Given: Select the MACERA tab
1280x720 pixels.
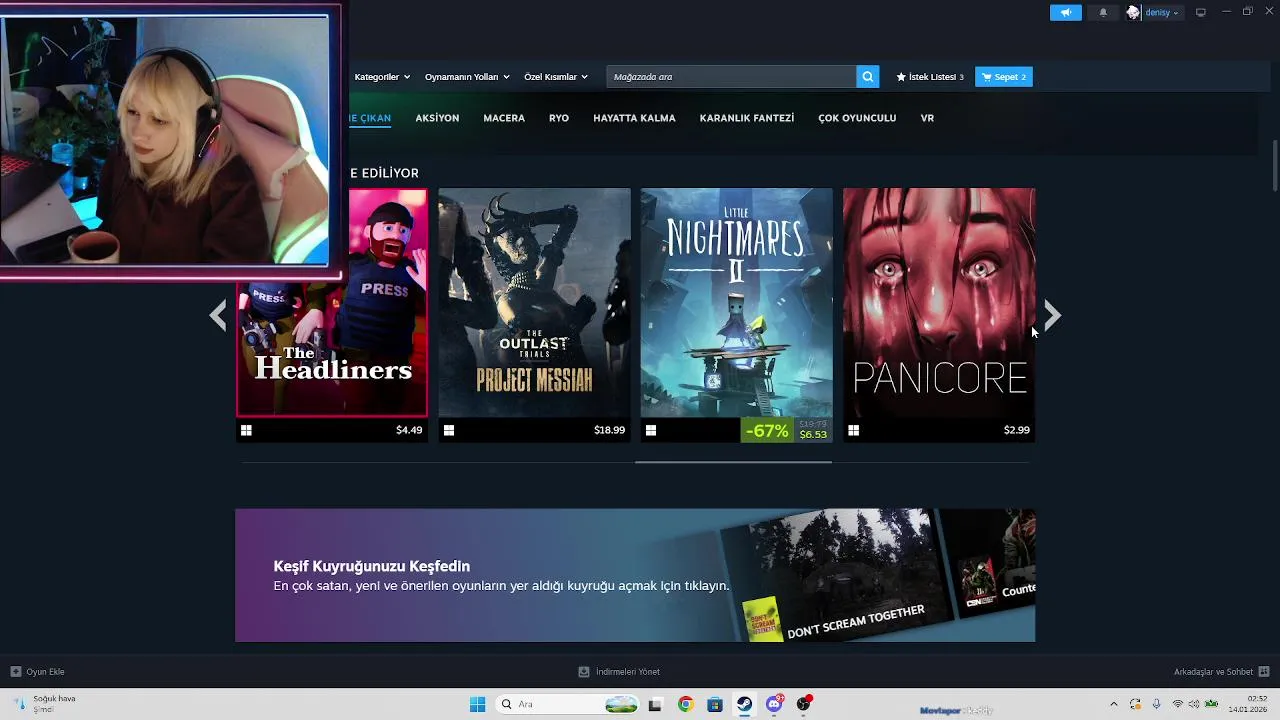Looking at the screenshot, I should point(504,118).
